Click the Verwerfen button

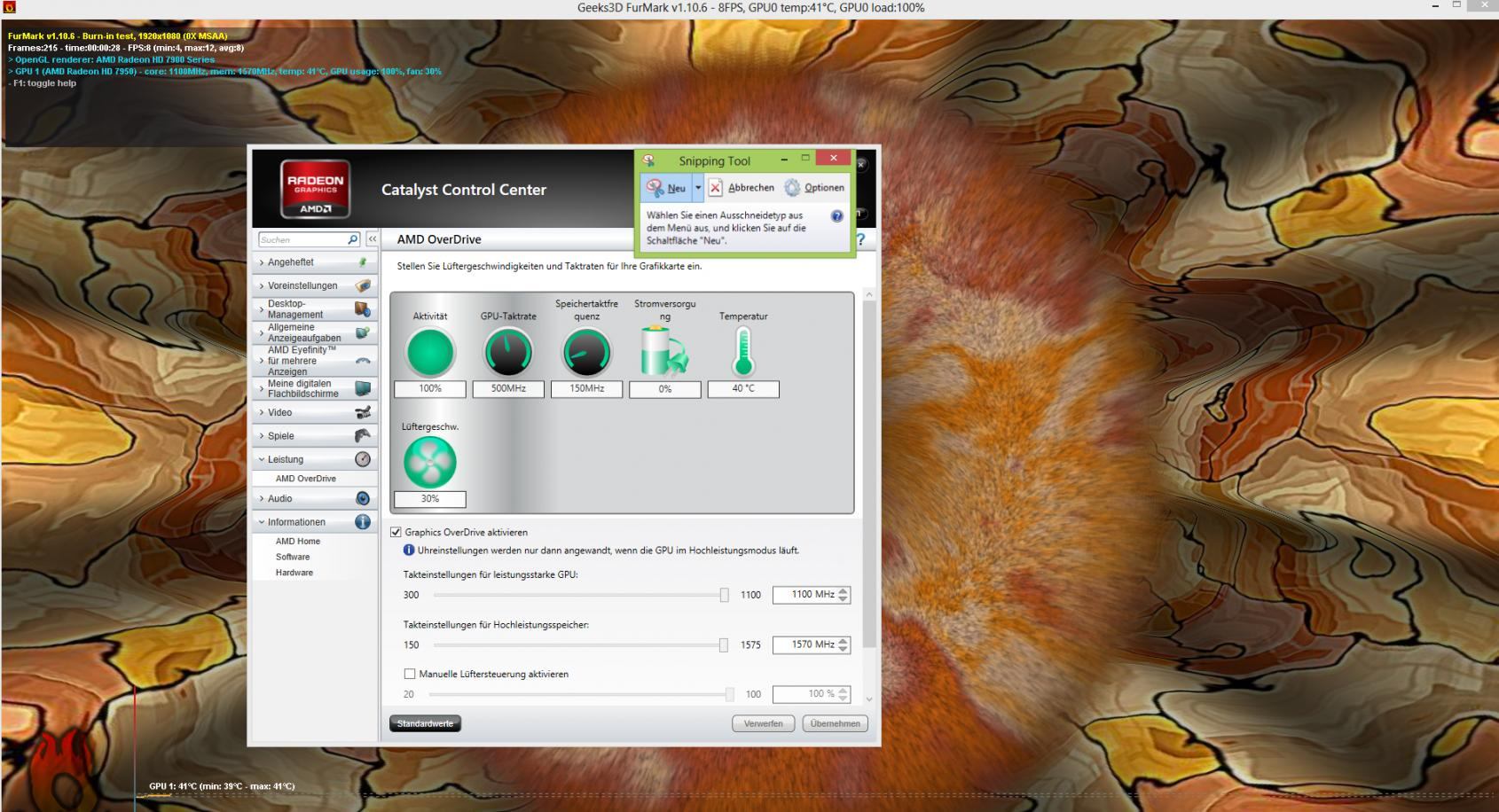(x=764, y=723)
